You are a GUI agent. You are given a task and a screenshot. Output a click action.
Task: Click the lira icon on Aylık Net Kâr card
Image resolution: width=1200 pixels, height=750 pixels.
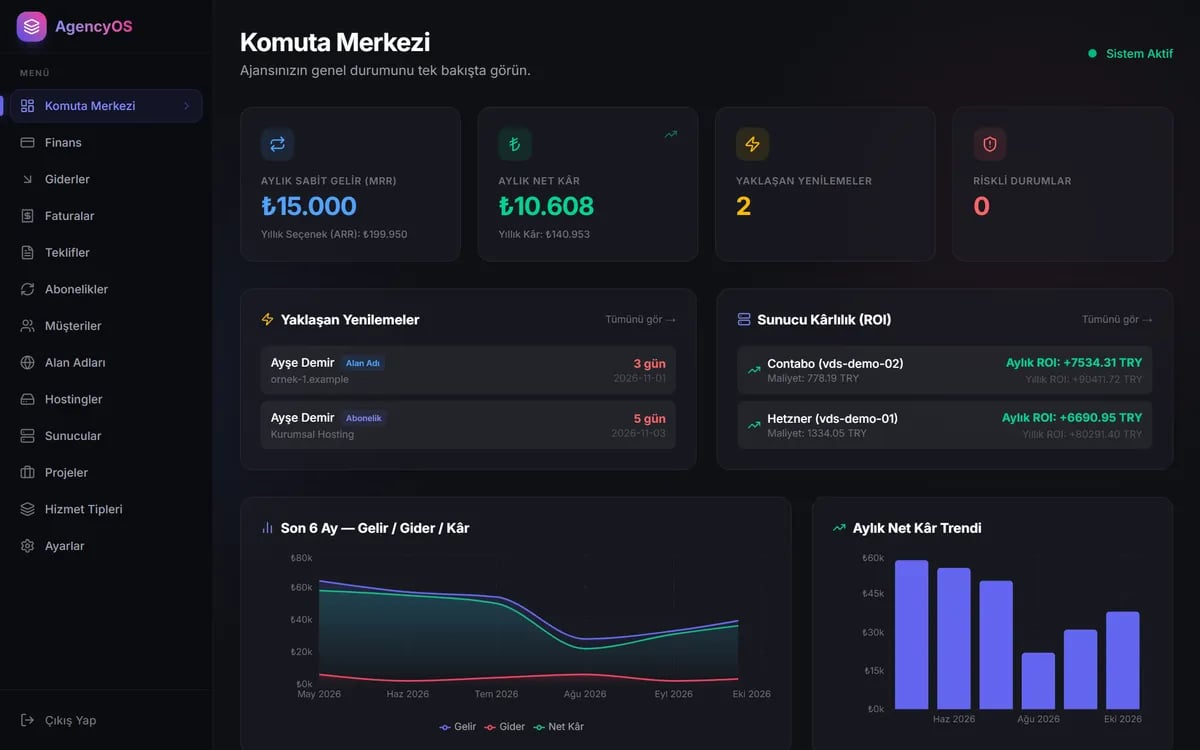[x=515, y=144]
